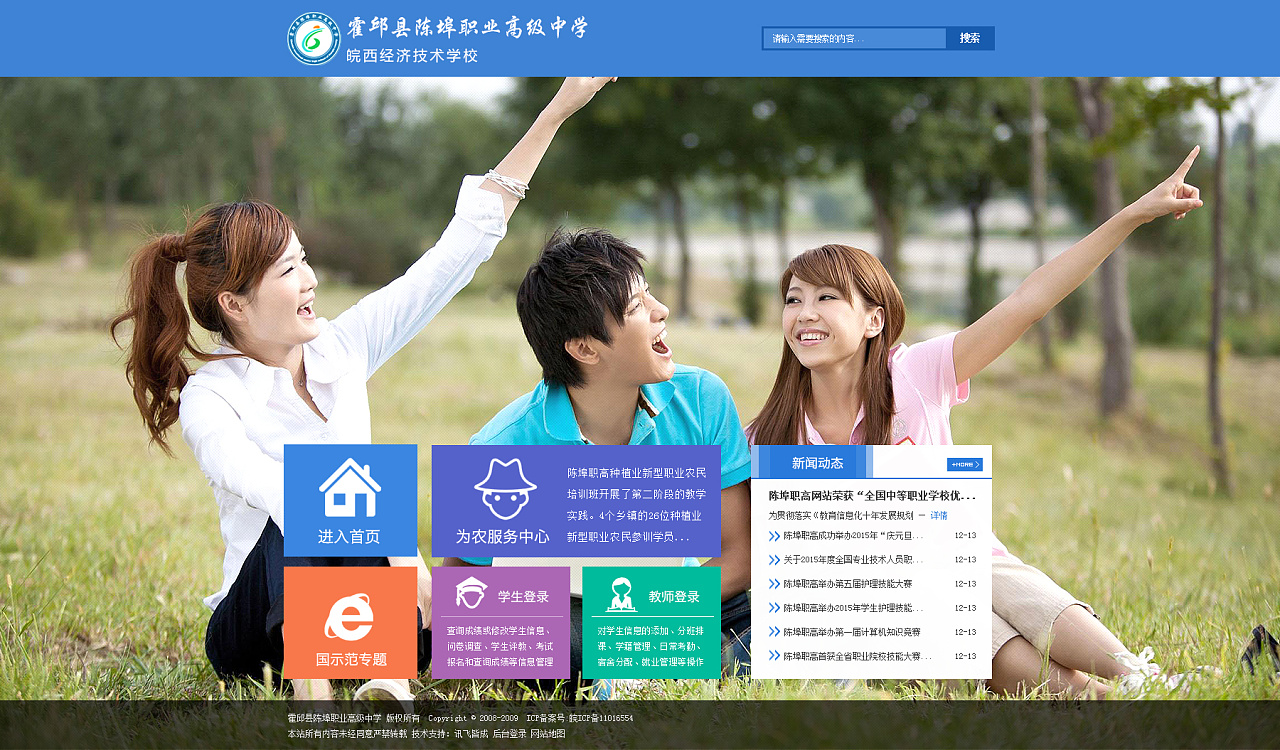The height and width of the screenshot is (750, 1280).
Task: Click the 教师登录 title text
Action: coord(674,597)
